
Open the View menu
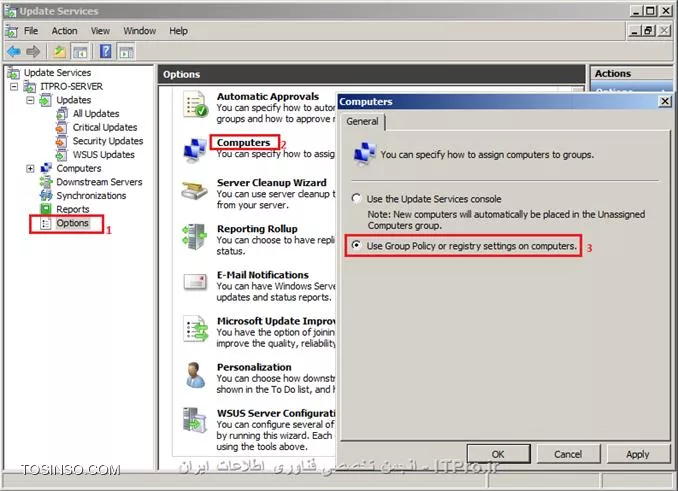(100, 31)
